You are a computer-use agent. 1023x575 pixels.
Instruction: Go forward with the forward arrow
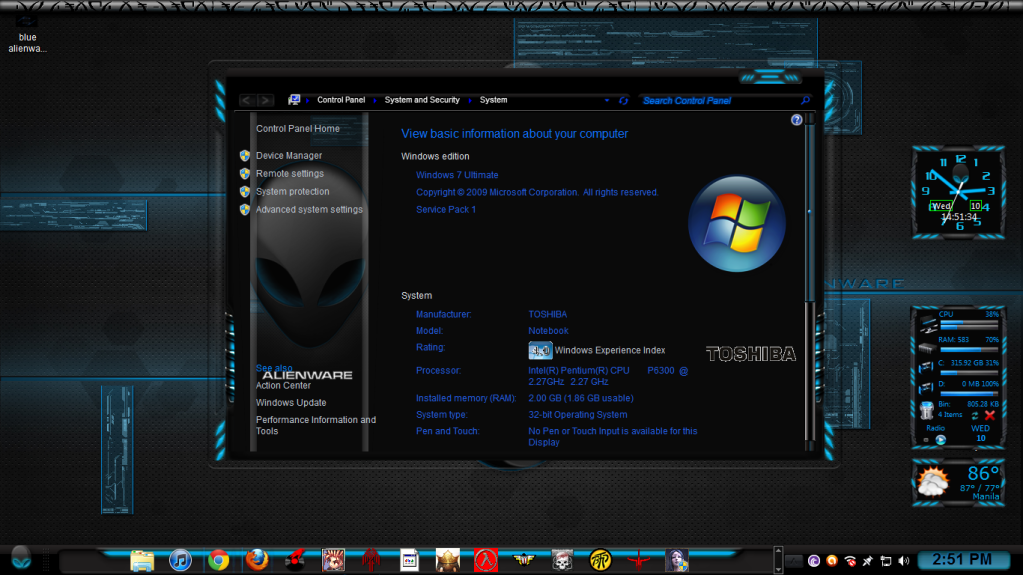[x=265, y=100]
